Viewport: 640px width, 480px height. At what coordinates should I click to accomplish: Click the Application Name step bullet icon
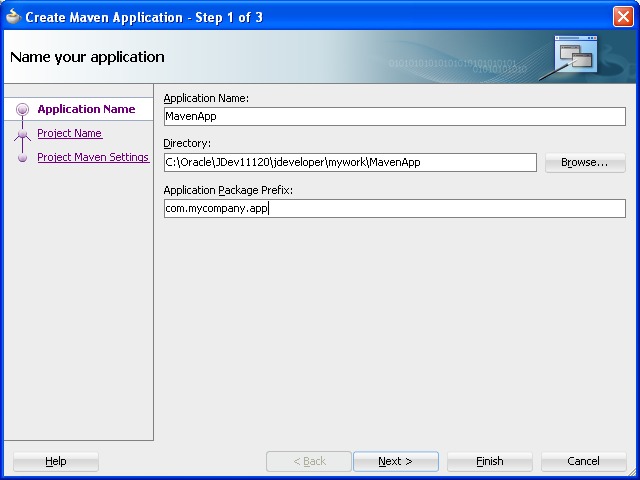pos(22,109)
